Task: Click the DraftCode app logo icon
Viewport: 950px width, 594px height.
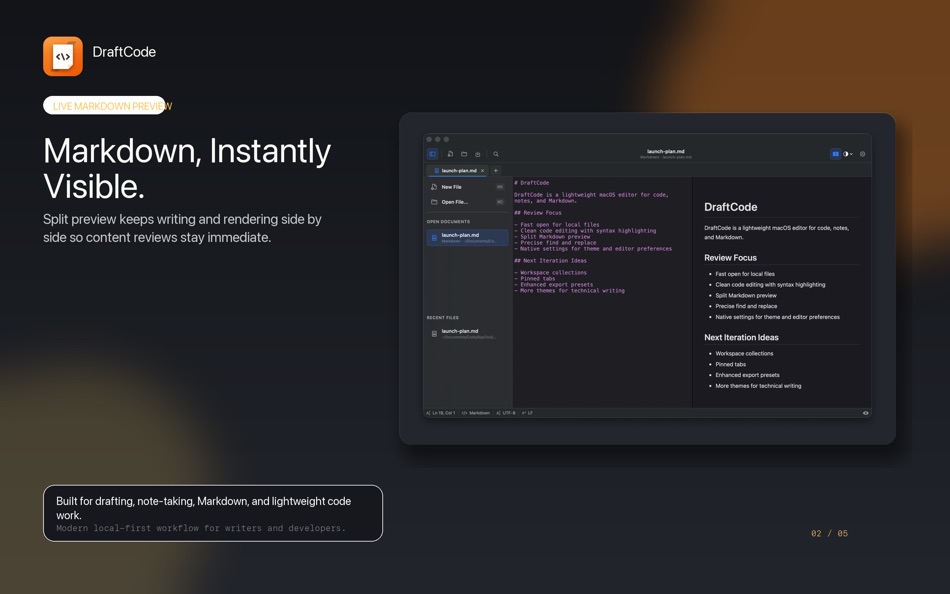Action: click(x=63, y=56)
